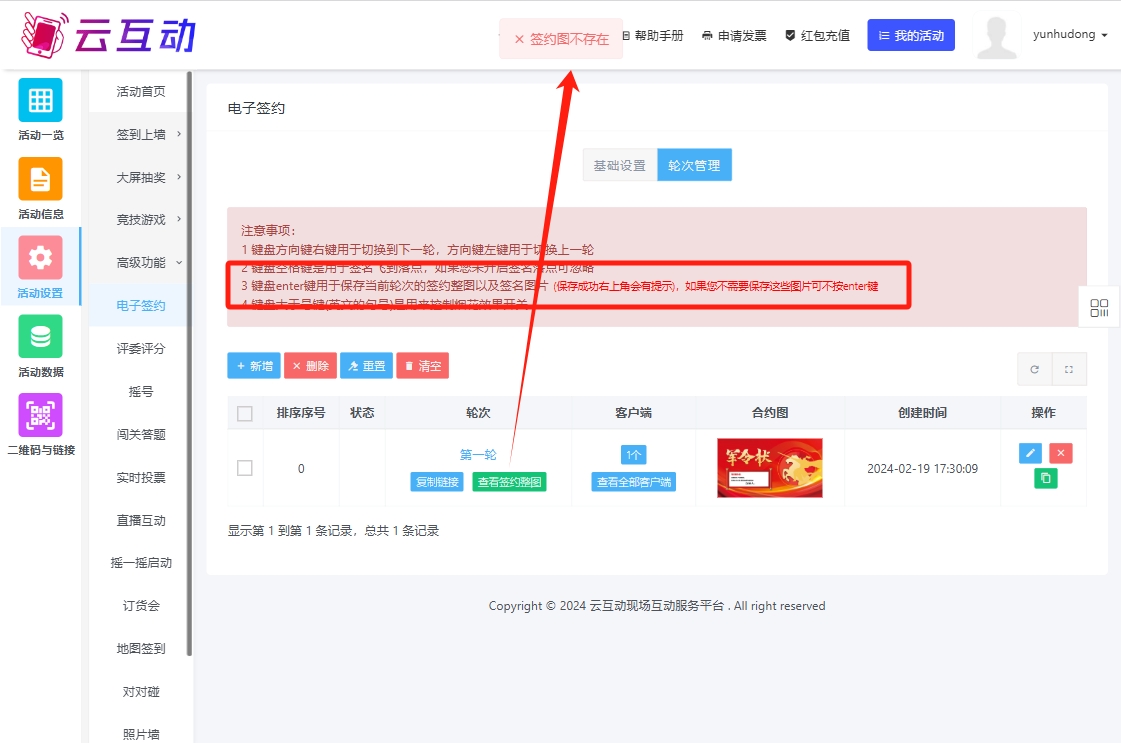
Task: Click the 合约图 column header
Action: [770, 413]
